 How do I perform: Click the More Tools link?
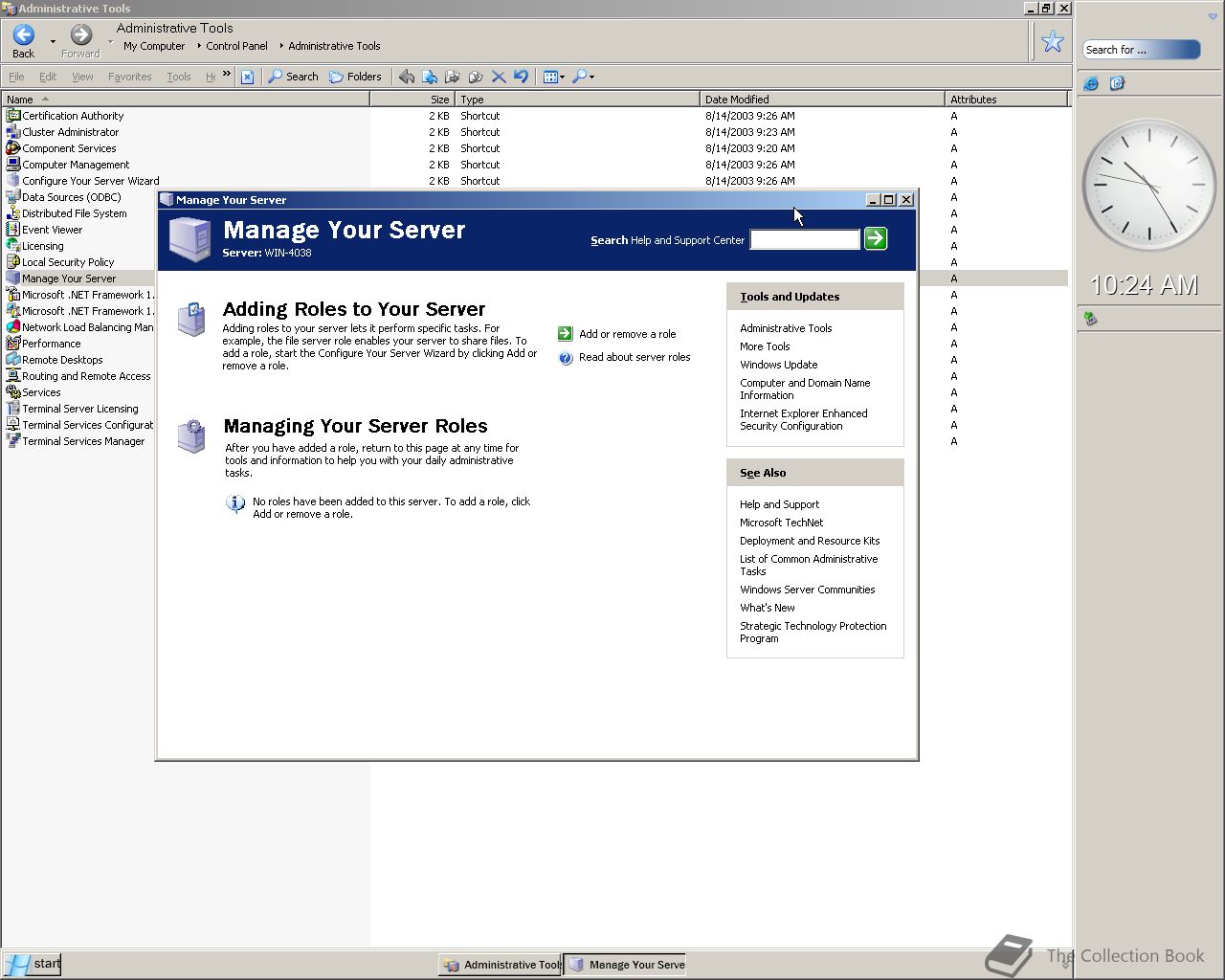pyautogui.click(x=765, y=346)
